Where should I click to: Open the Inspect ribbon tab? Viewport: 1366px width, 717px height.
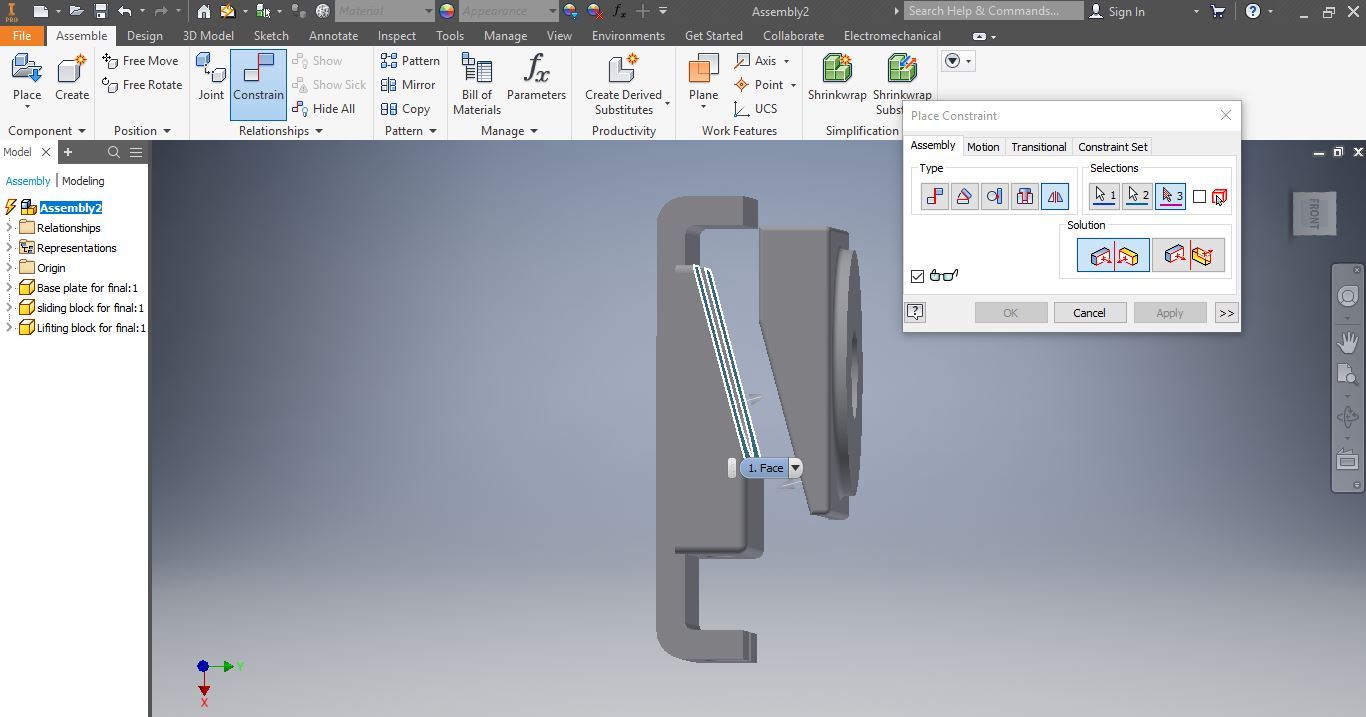397,36
